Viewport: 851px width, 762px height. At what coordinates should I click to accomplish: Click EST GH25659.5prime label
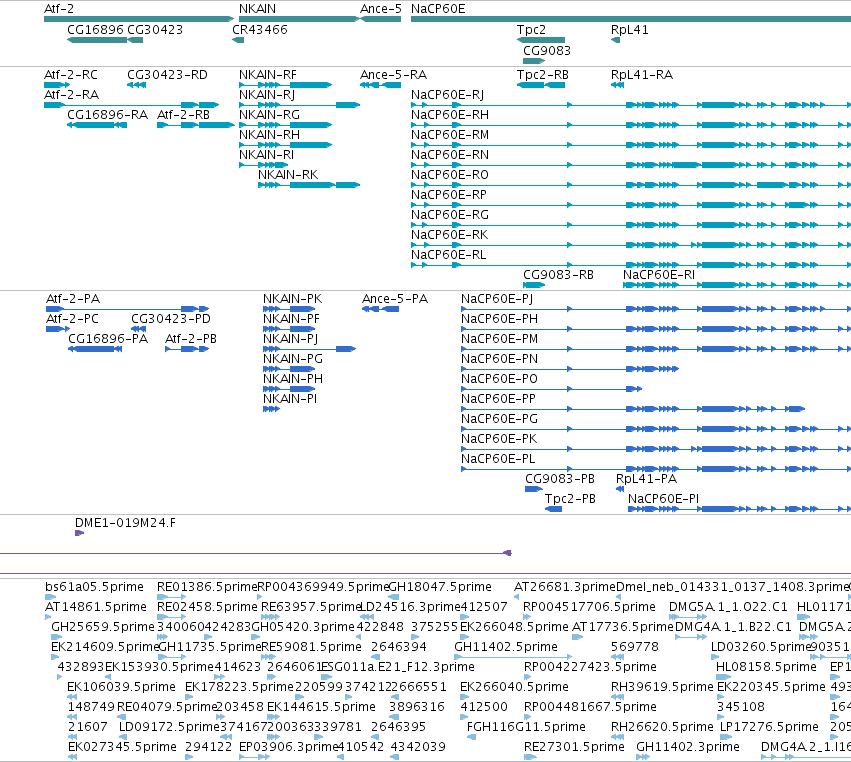pyautogui.click(x=103, y=627)
